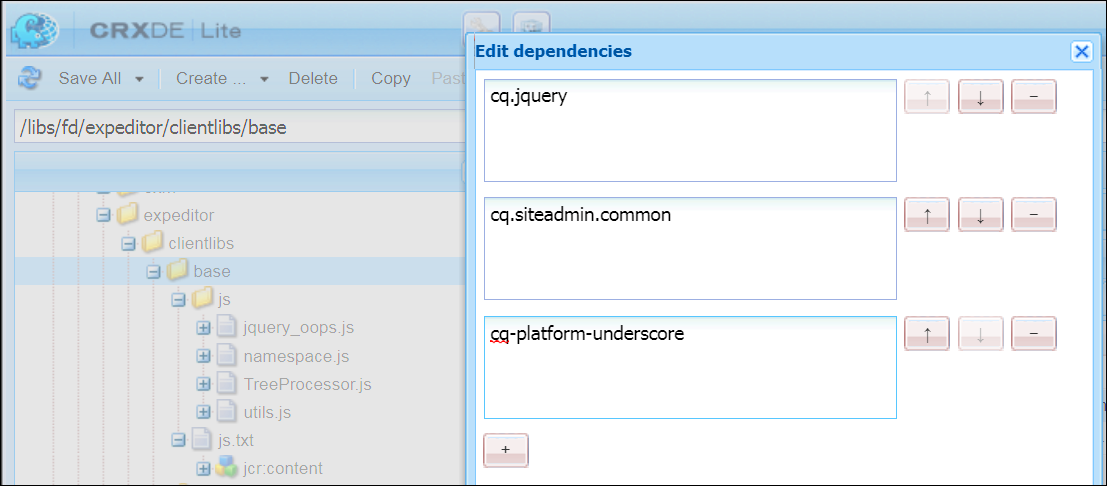Image resolution: width=1107 pixels, height=486 pixels.
Task: Remove the cq.jquery dependency entry
Action: click(1034, 97)
